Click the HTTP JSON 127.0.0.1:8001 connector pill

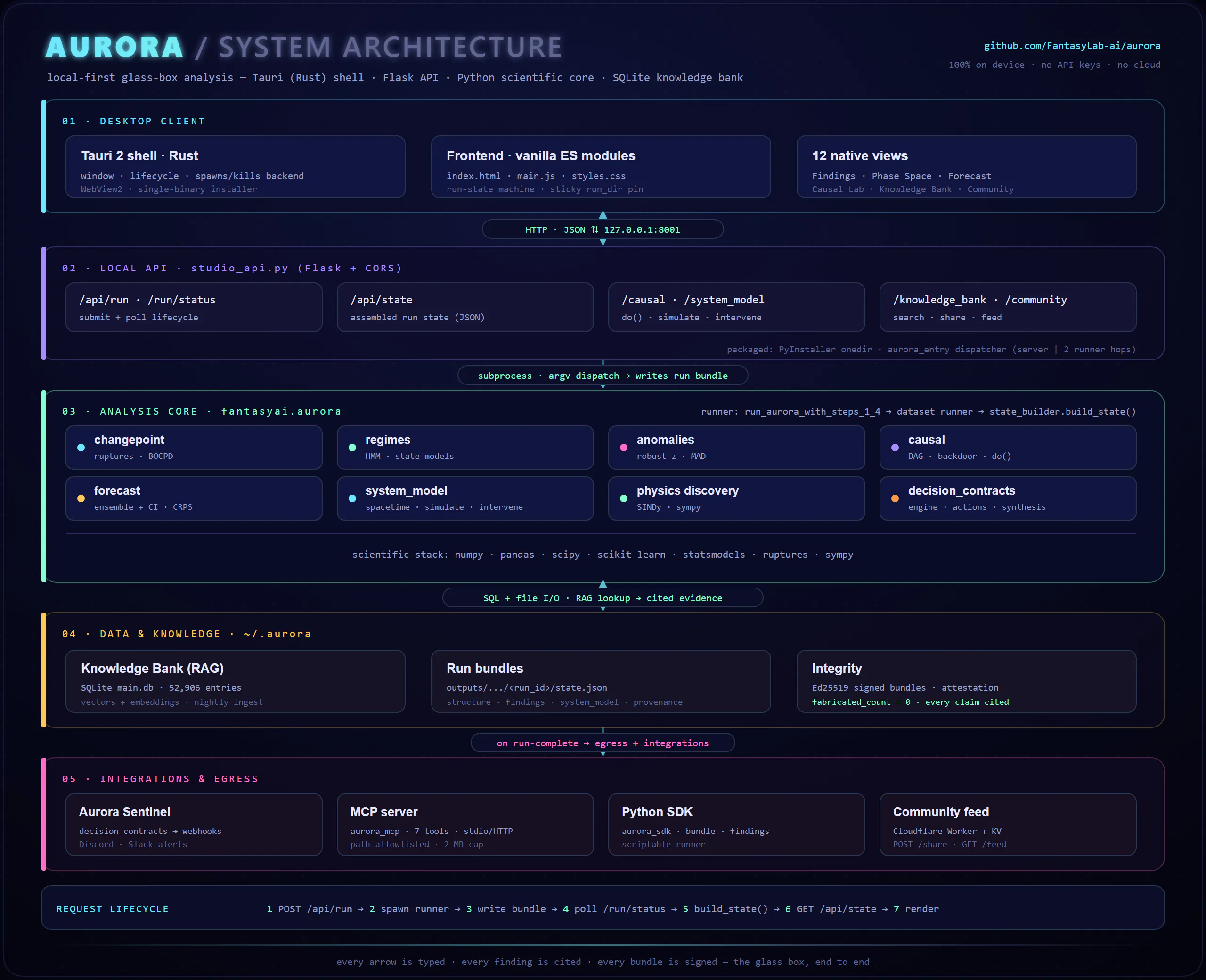(x=603, y=229)
